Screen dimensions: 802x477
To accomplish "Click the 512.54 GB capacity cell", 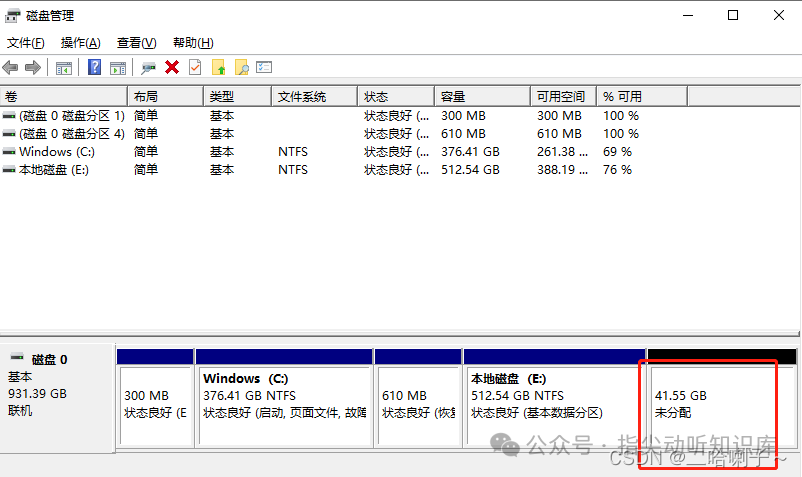I will pos(471,170).
